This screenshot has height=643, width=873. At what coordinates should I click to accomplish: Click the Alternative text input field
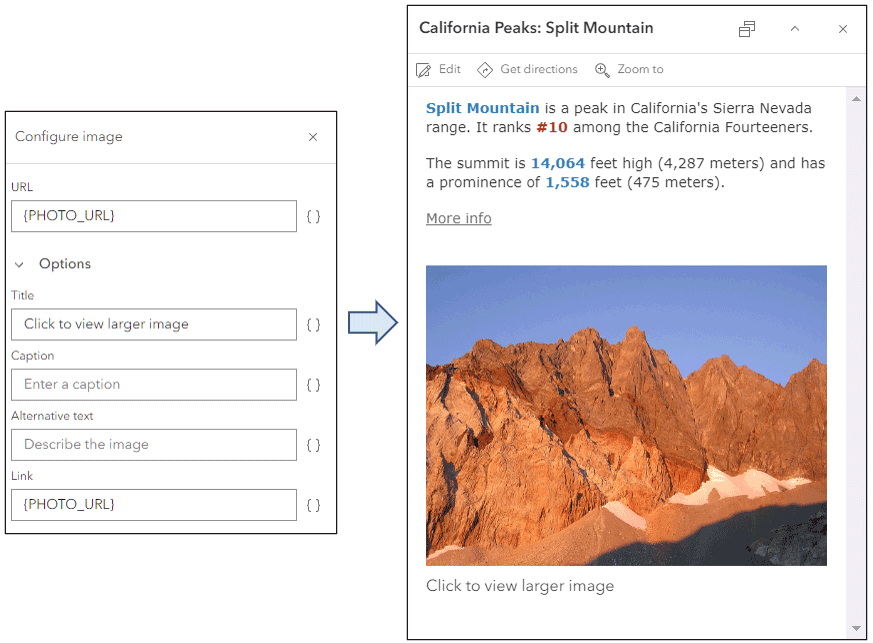click(x=154, y=444)
